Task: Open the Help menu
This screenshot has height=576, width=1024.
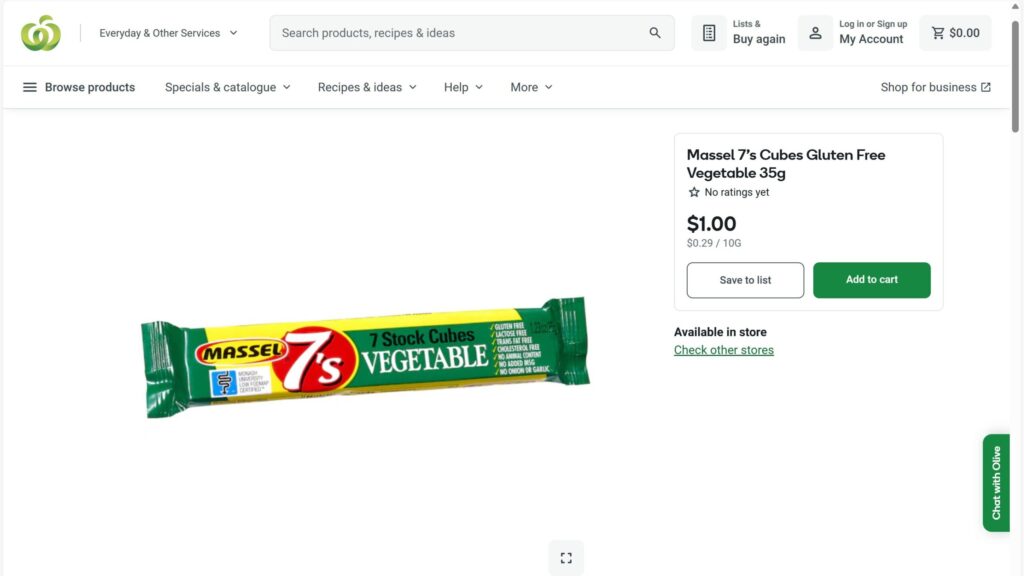Action: click(463, 87)
